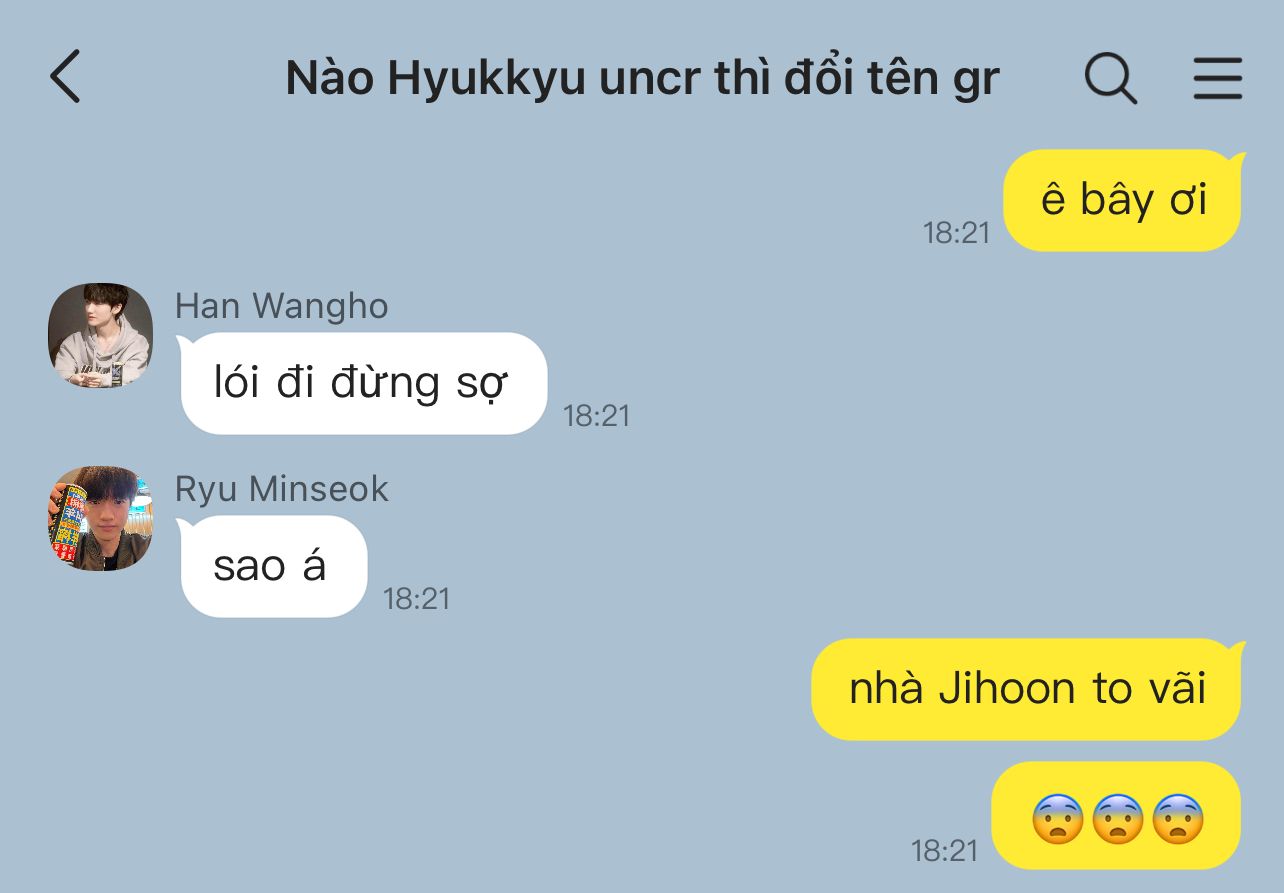
Task: Open Han Wangho's profile picture
Action: tap(100, 335)
